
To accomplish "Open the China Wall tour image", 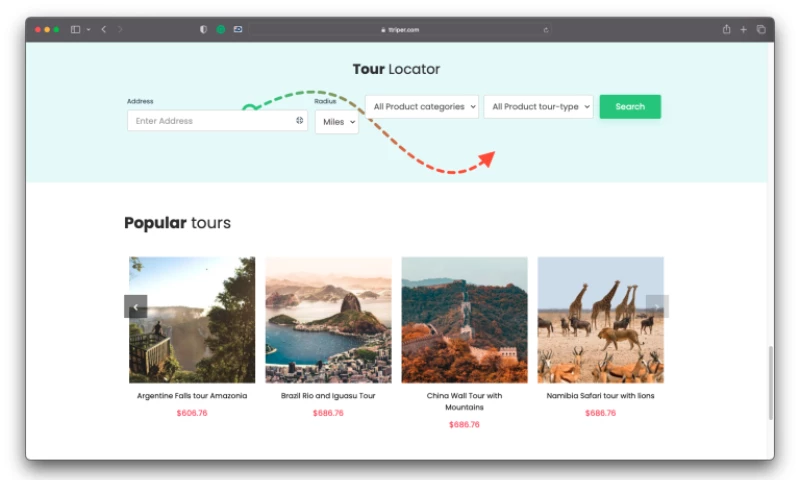I will (x=464, y=320).
